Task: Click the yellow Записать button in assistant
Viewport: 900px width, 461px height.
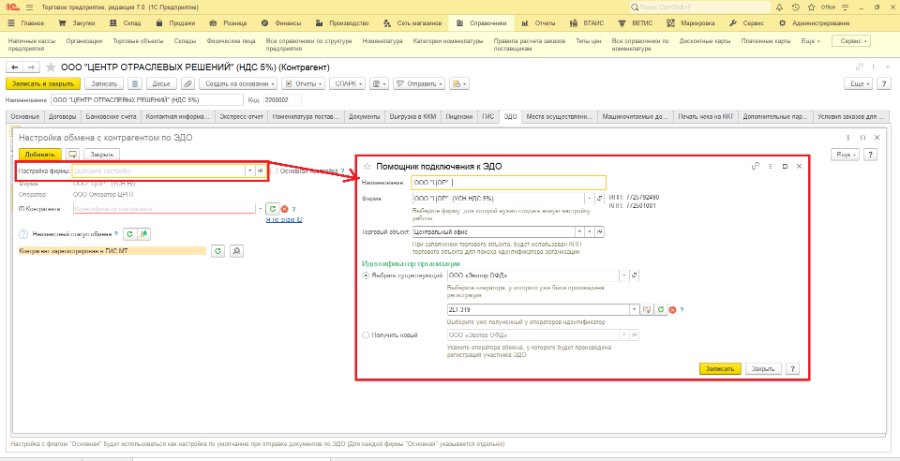Action: 720,369
